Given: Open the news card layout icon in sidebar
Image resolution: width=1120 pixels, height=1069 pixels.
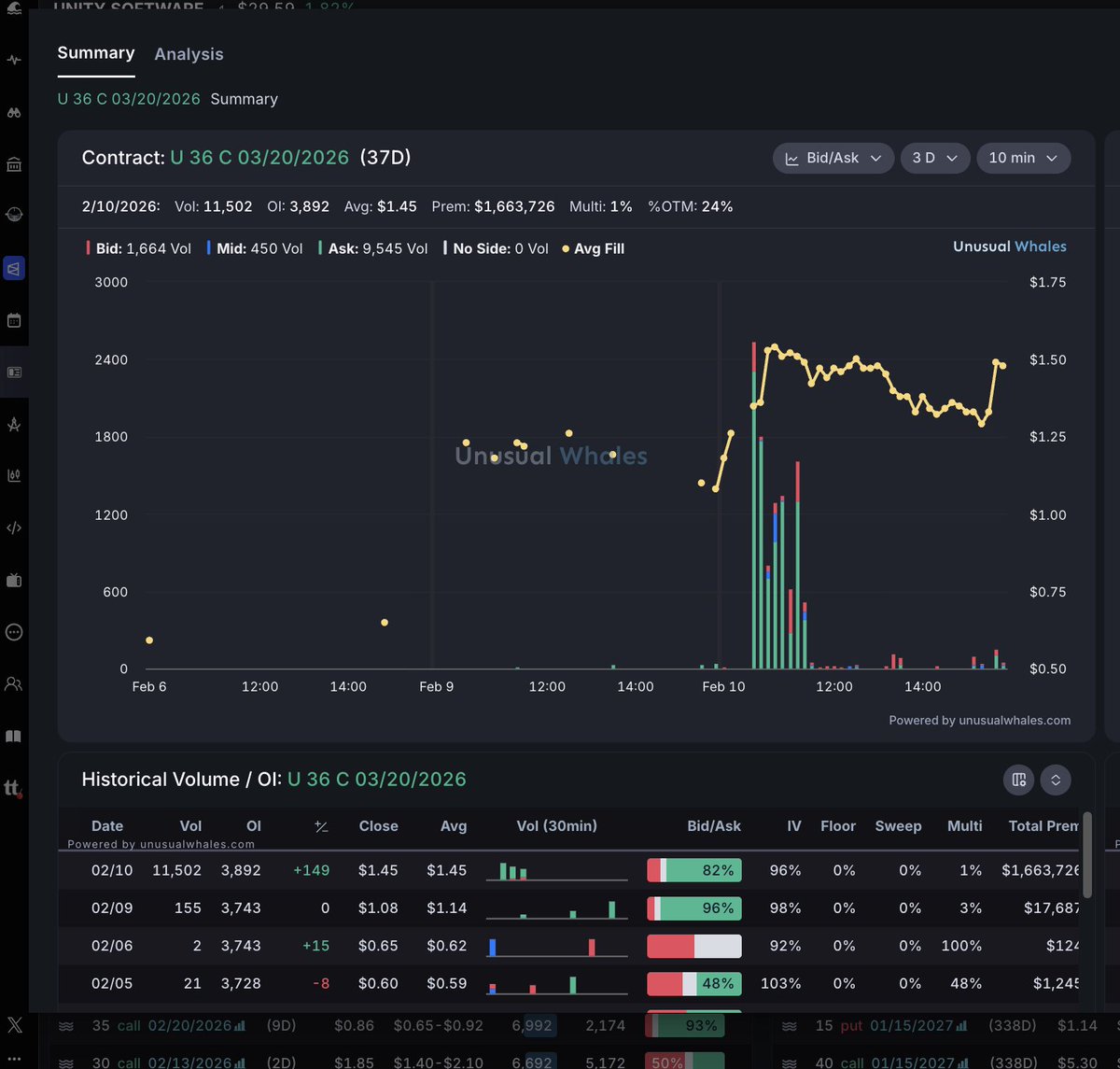Looking at the screenshot, I should click(13, 372).
